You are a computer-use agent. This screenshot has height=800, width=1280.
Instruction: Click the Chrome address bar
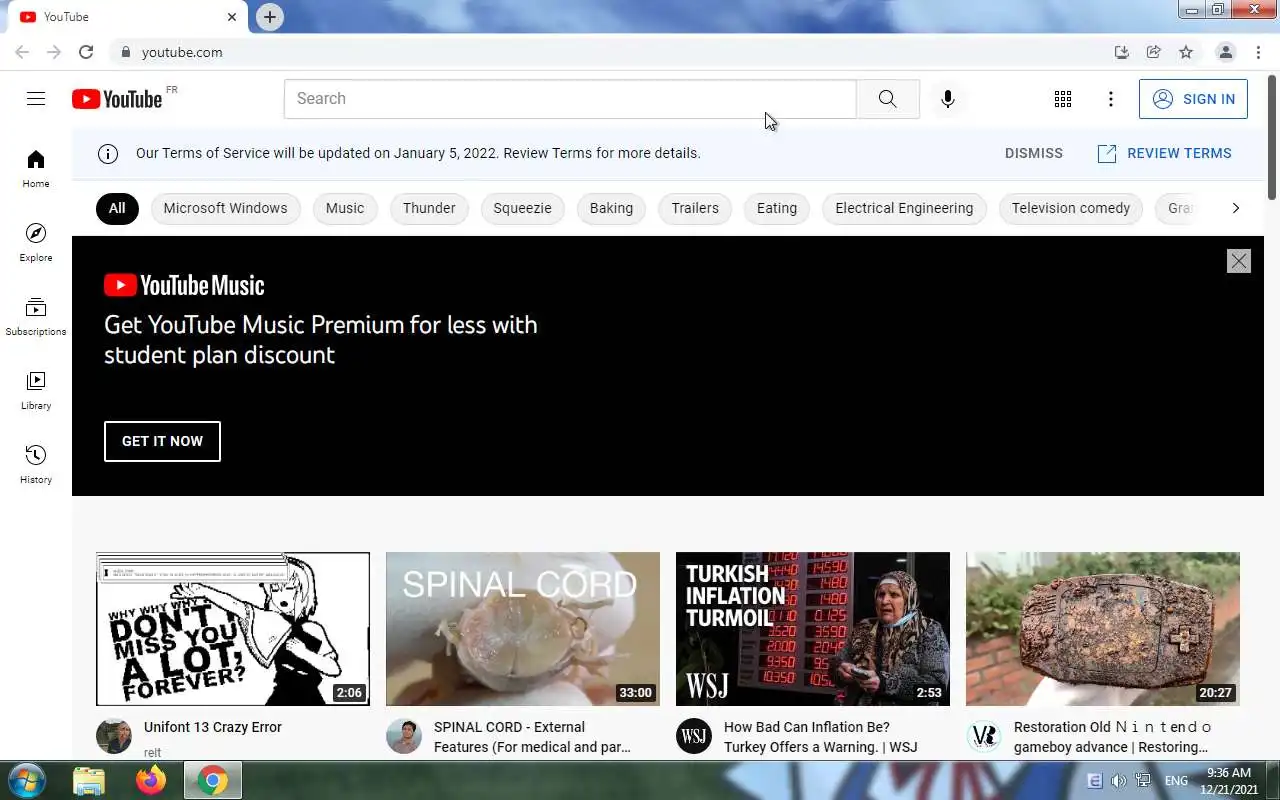[x=610, y=52]
